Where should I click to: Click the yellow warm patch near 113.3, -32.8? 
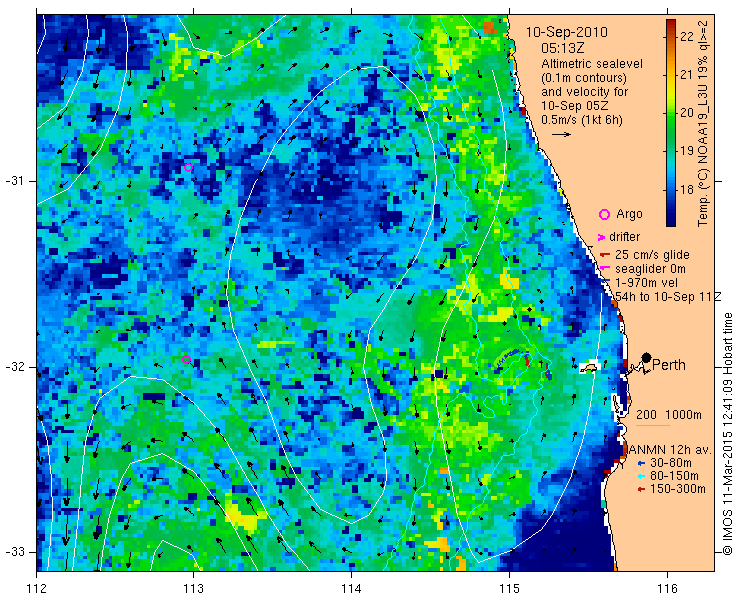[242, 514]
